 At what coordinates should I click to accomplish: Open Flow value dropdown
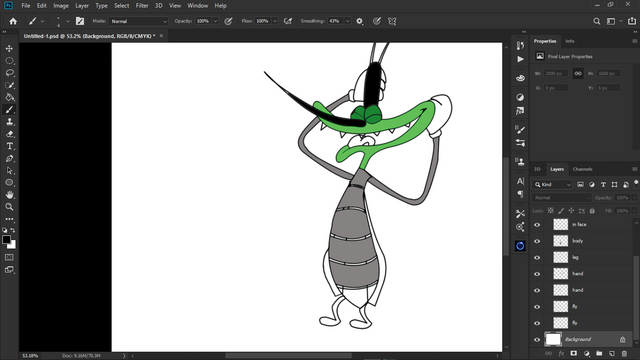[275, 21]
